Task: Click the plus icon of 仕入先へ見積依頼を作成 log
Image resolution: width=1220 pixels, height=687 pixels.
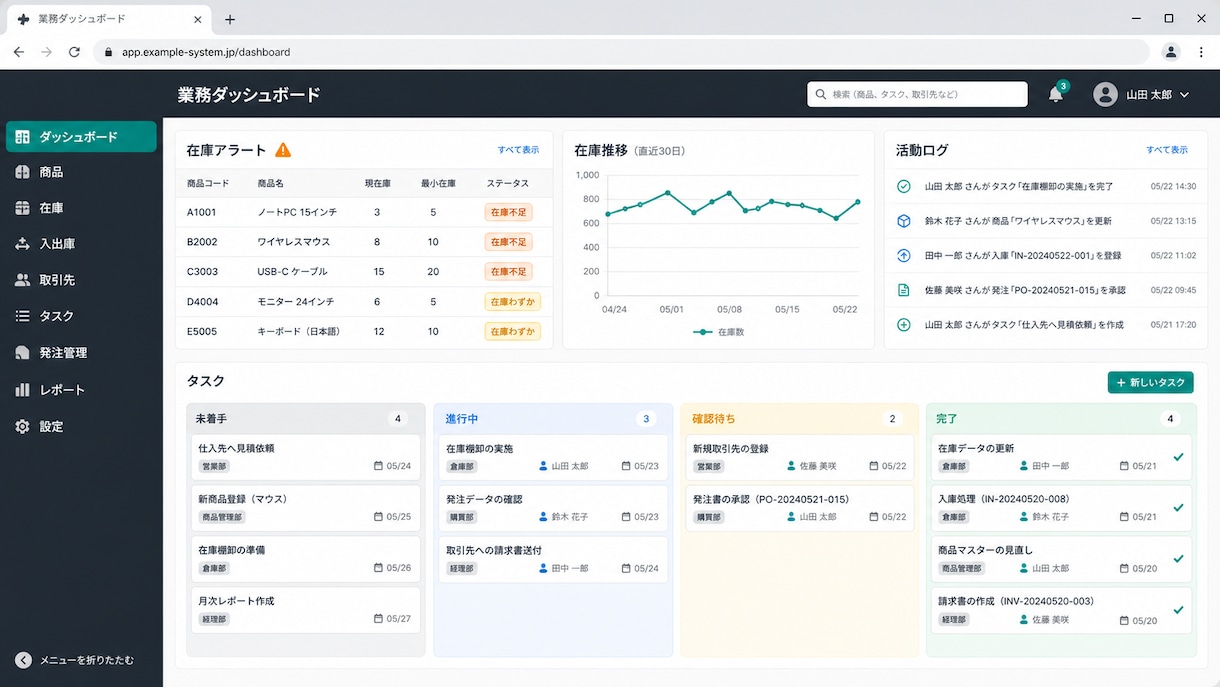Action: [x=904, y=325]
